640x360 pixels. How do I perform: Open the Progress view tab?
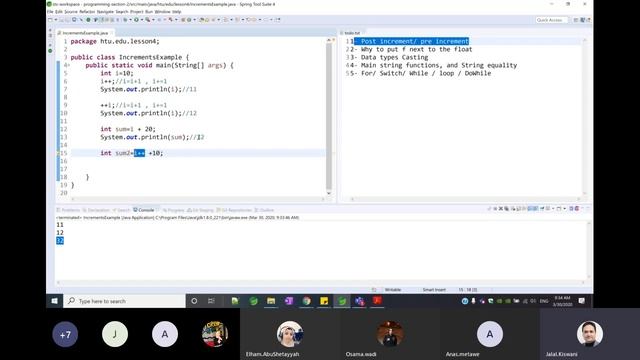[174, 210]
